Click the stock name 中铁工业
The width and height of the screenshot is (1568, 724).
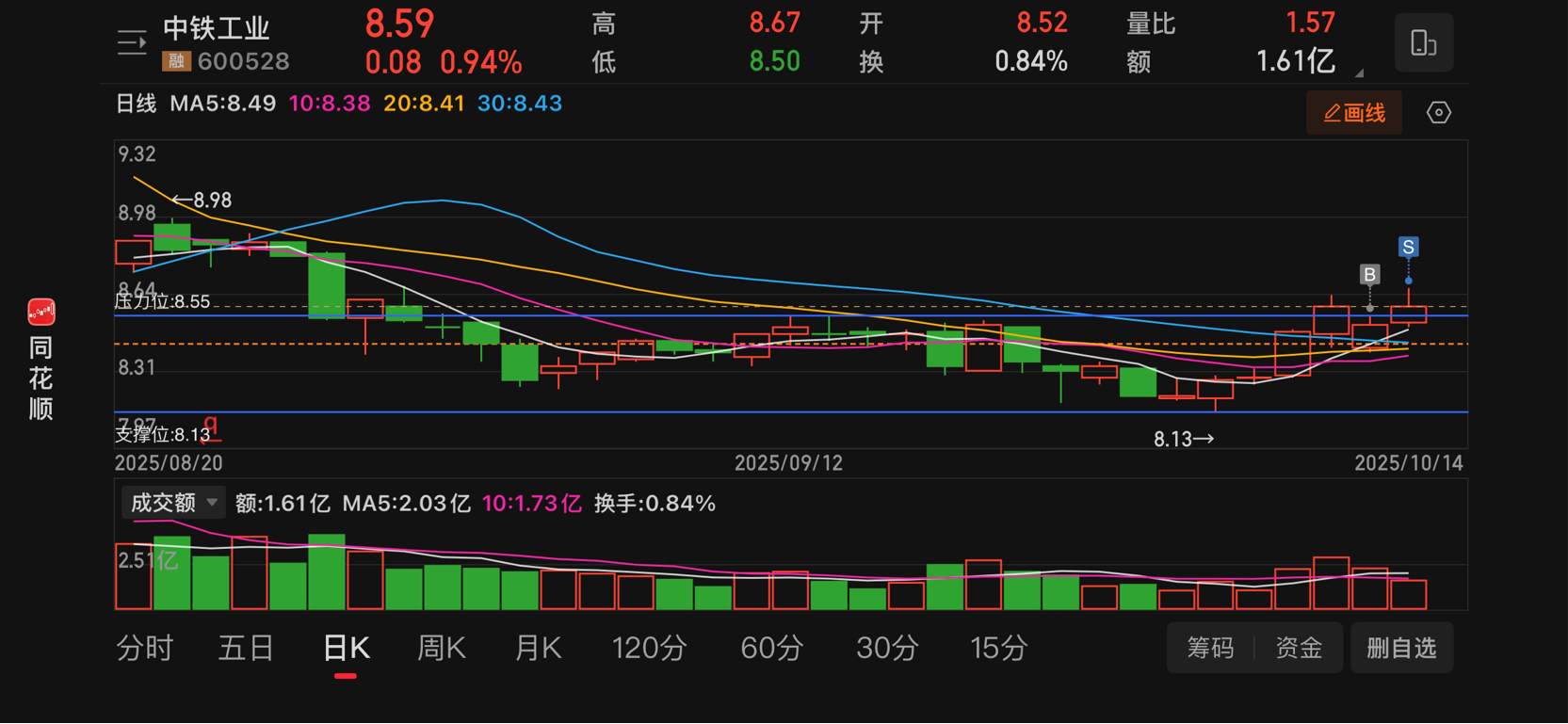click(217, 27)
